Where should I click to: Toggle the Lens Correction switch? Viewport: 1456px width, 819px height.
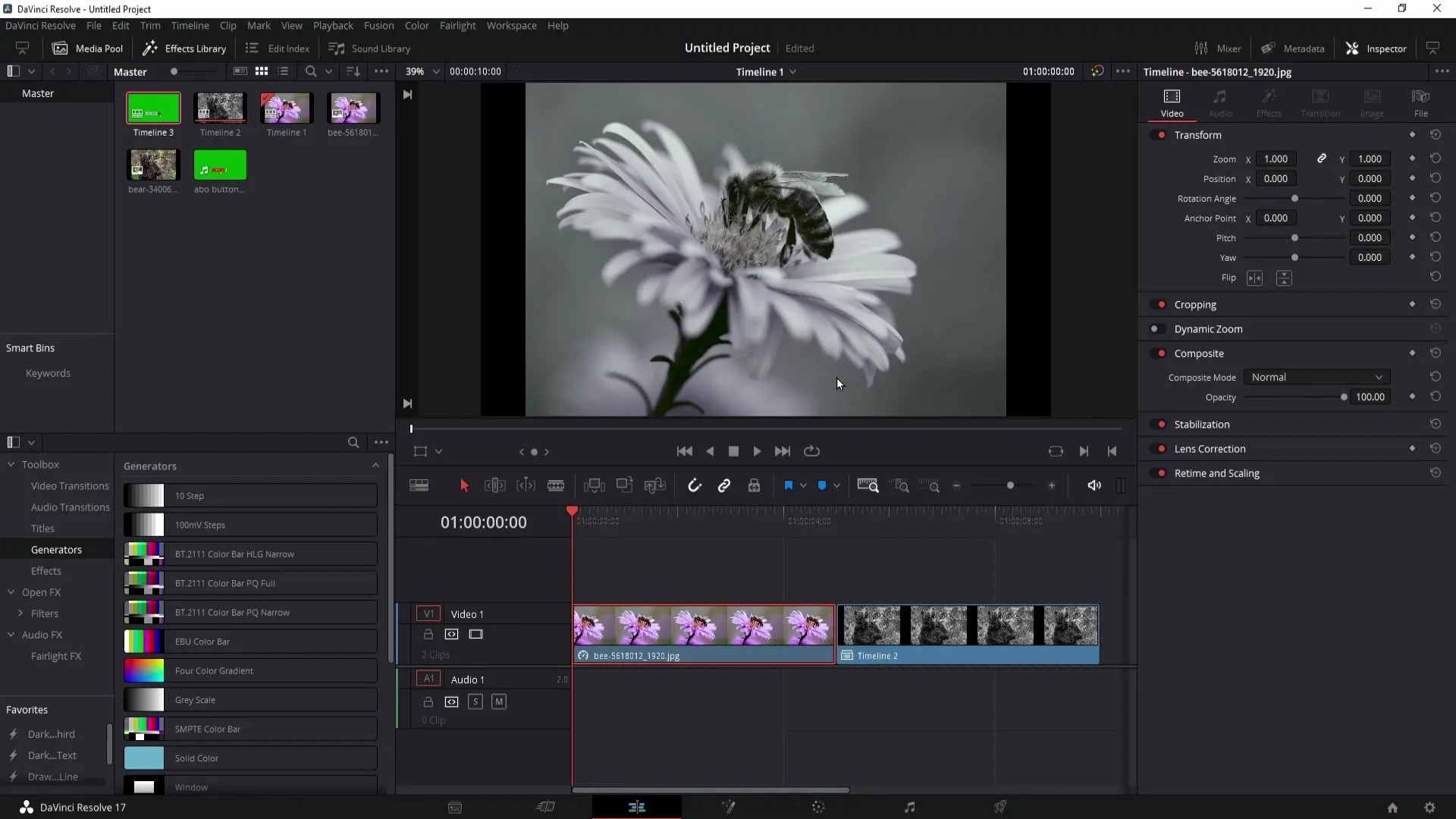pyautogui.click(x=1159, y=449)
